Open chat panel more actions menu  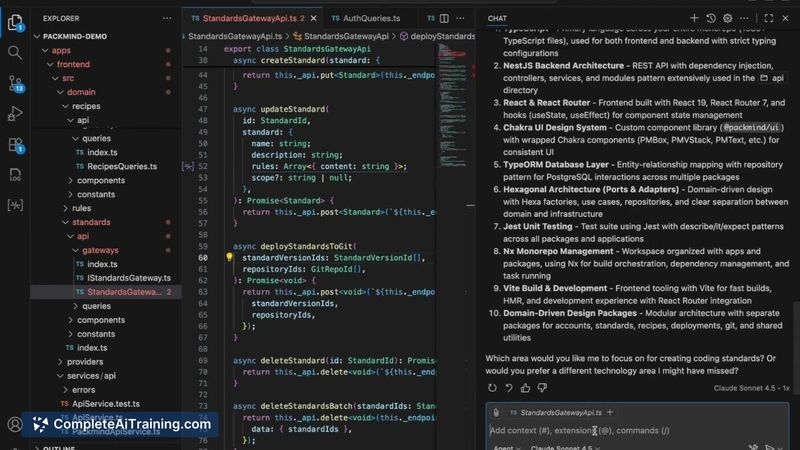pos(744,18)
